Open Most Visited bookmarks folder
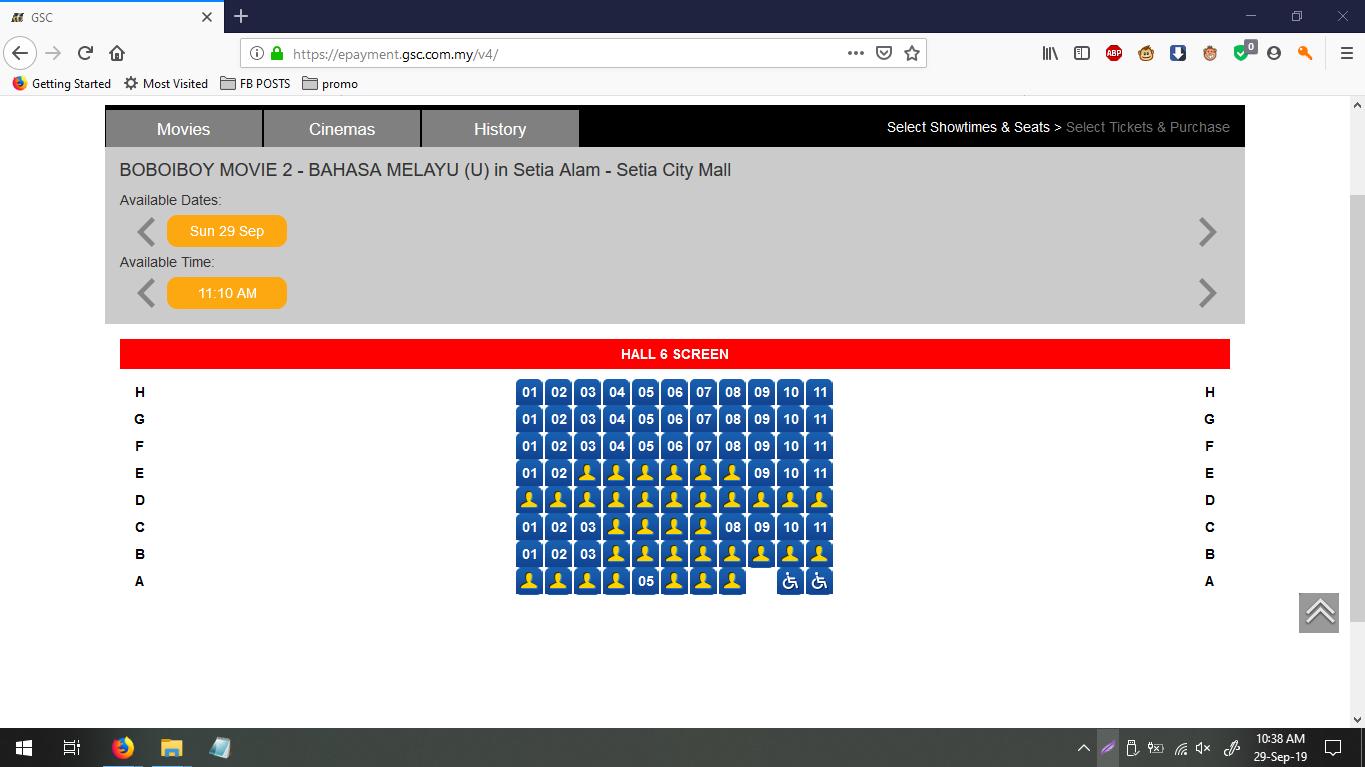Image resolution: width=1365 pixels, height=767 pixels. (x=166, y=83)
